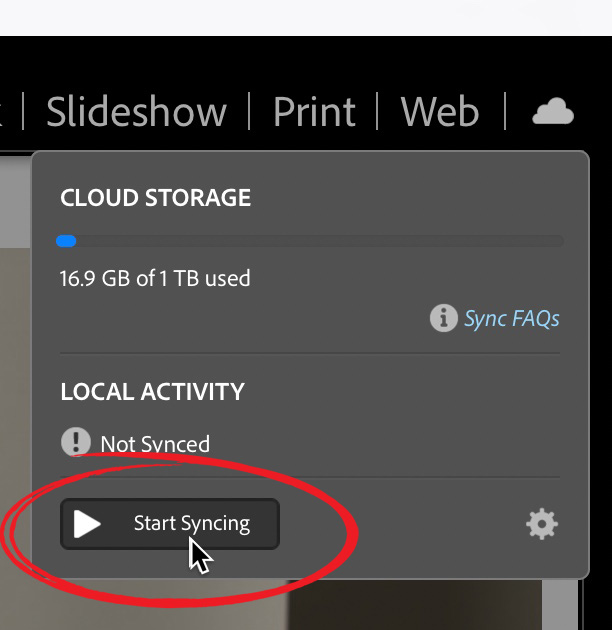Open the Web module
Screen dimensions: 612x630
(440, 111)
